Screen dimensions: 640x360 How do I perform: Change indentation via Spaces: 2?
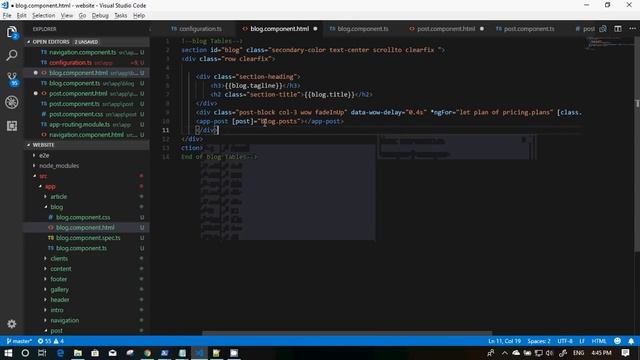(x=539, y=341)
